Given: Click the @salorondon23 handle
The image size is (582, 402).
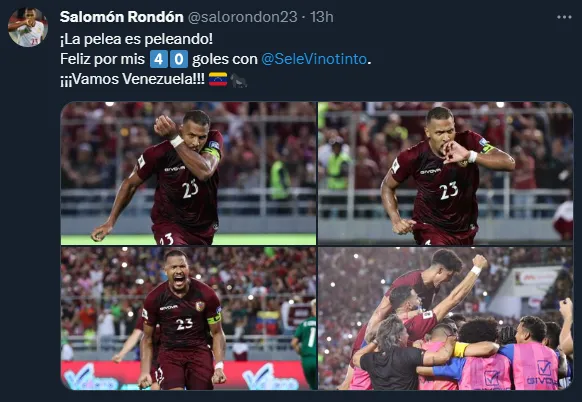Looking at the screenshot, I should point(243,17).
